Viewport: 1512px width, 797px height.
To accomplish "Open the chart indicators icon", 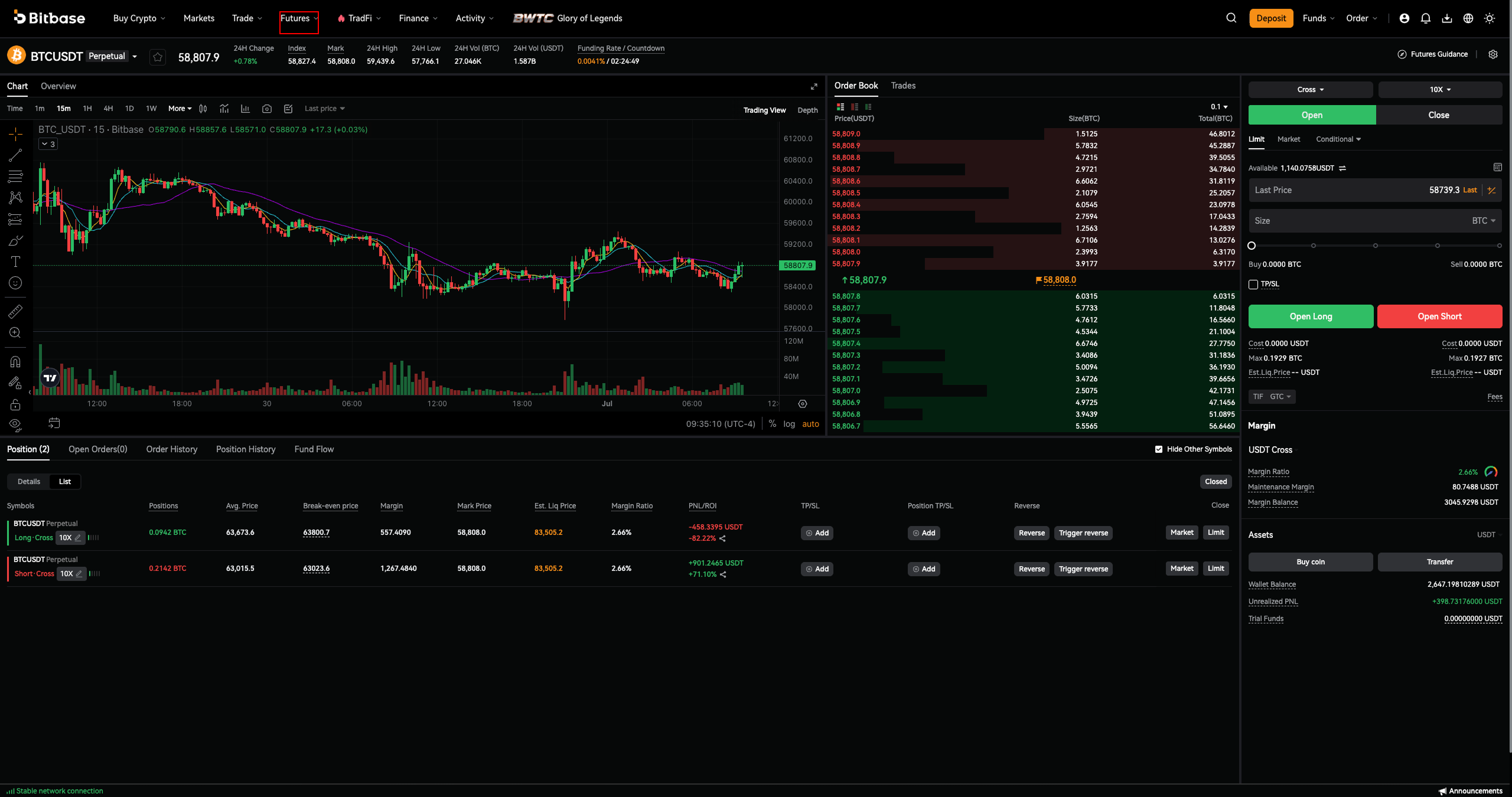I will pyautogui.click(x=224, y=109).
